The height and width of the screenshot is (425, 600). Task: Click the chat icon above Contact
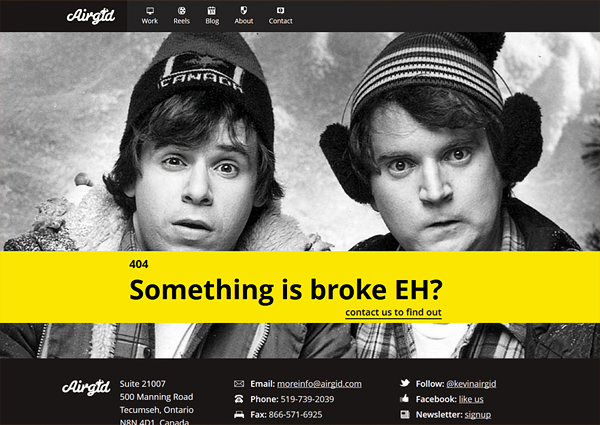[280, 11]
